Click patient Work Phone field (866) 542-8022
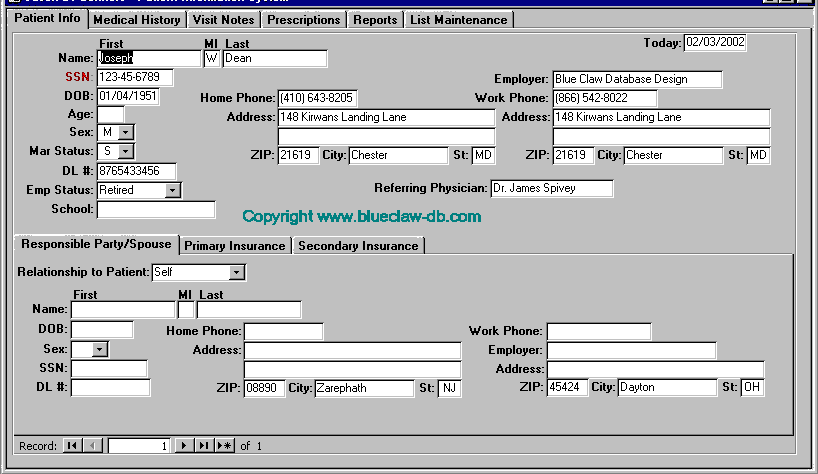The image size is (818, 474). [605, 98]
